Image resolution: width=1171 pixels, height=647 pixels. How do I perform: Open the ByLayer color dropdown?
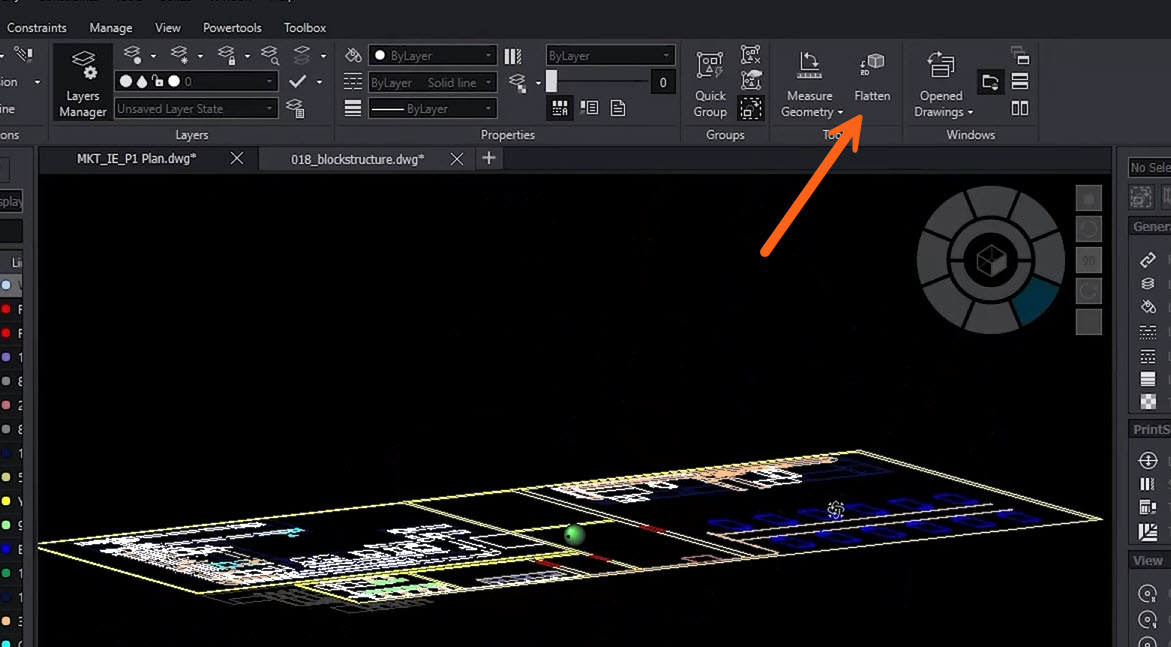click(432, 56)
